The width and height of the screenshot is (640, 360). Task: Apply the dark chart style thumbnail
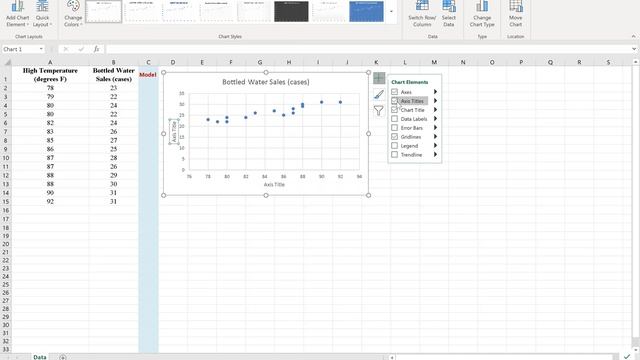(x=291, y=11)
